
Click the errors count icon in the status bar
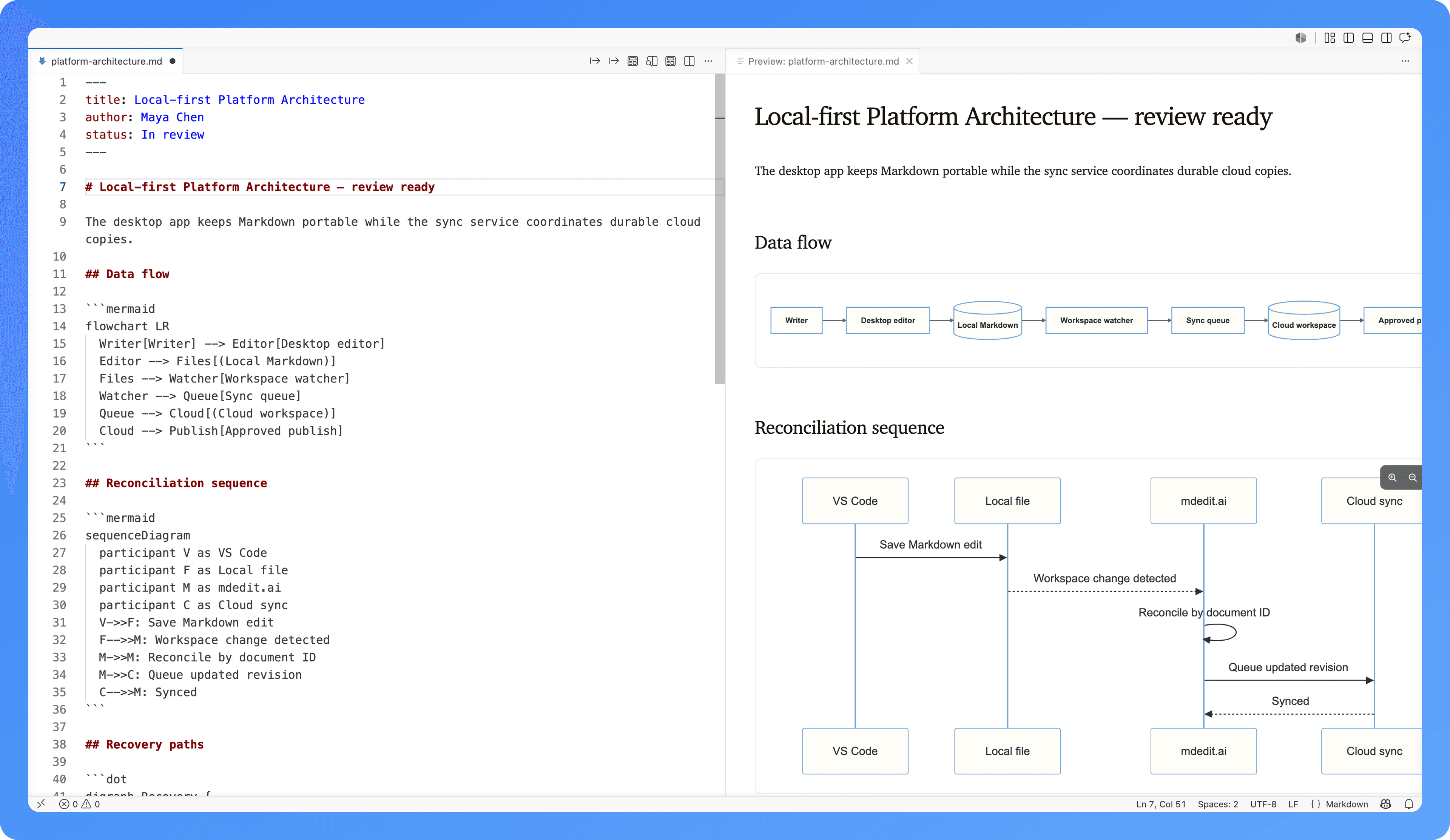click(65, 805)
